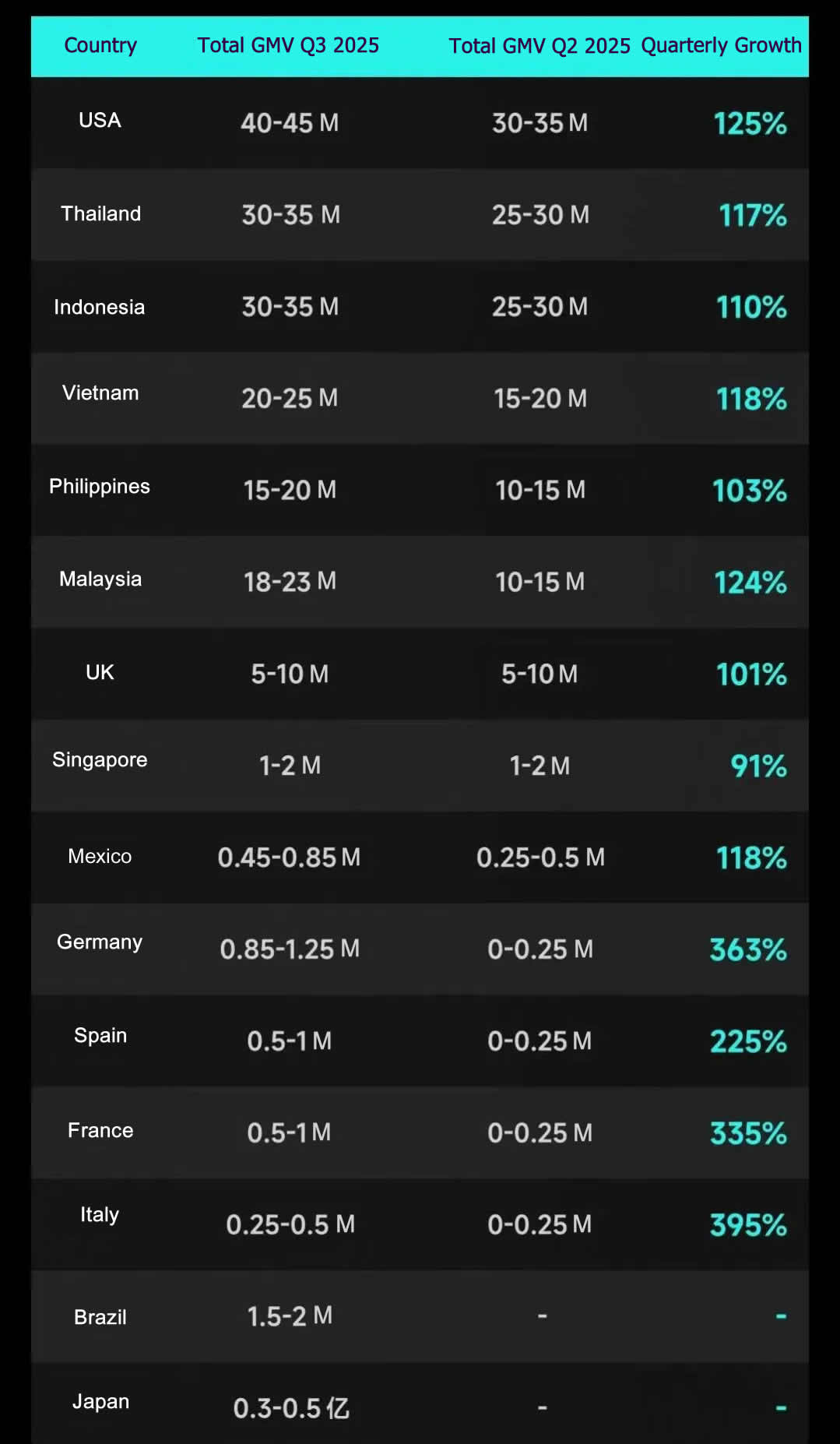Select Vietnam's 20-25 M Q3 value

click(x=290, y=399)
